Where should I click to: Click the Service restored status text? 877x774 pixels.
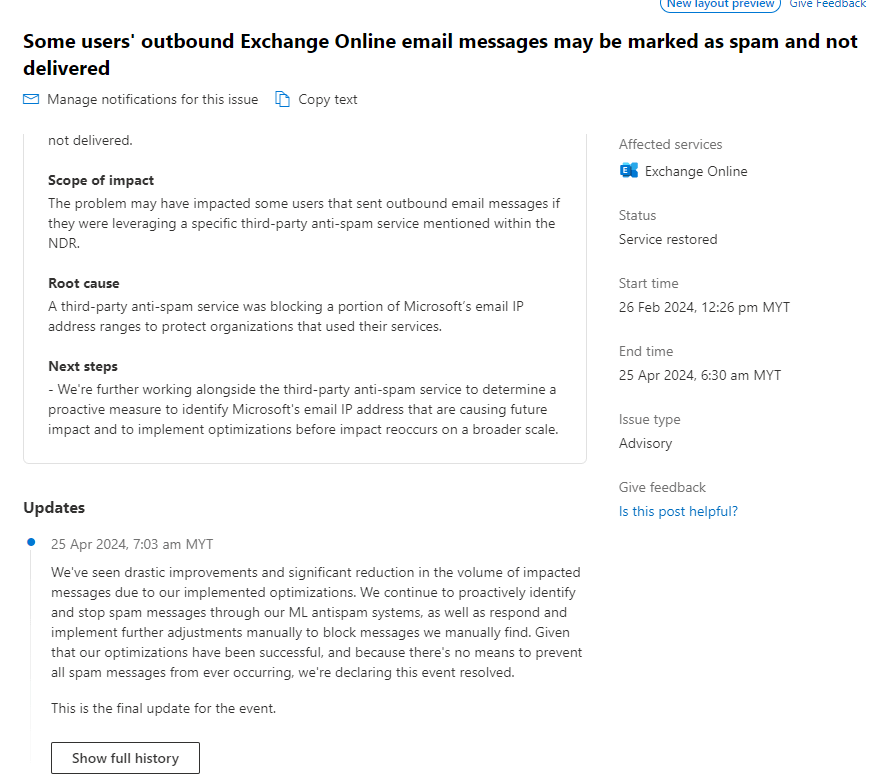(x=668, y=239)
